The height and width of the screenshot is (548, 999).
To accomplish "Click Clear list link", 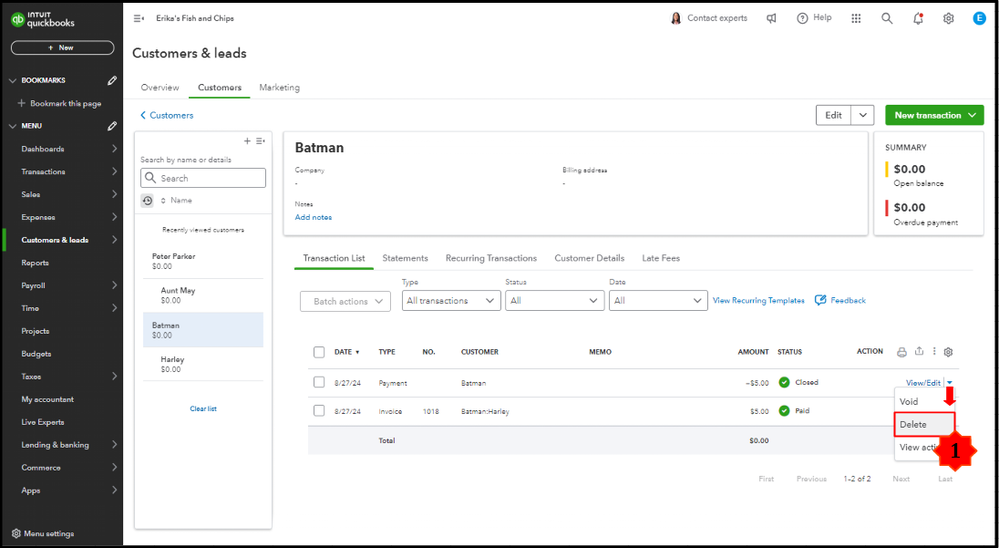I will coord(203,408).
